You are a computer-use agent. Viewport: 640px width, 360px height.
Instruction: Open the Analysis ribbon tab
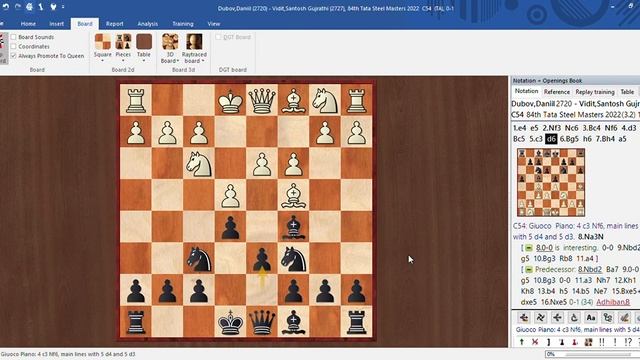[148, 24]
